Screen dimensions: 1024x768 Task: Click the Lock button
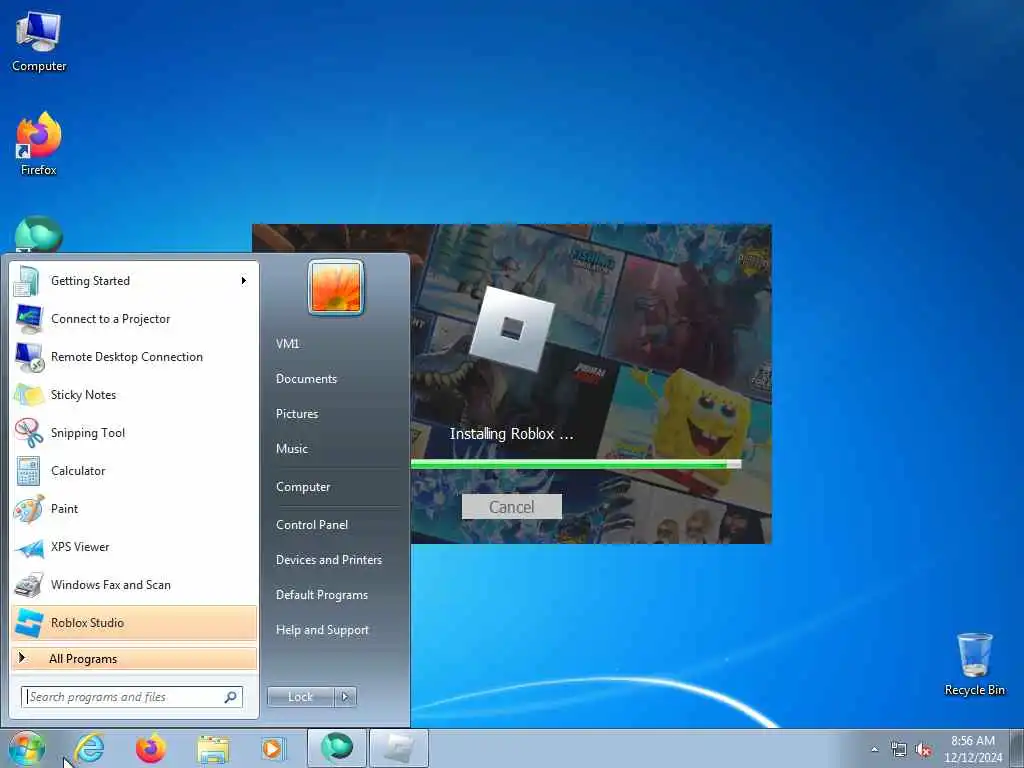[300, 697]
